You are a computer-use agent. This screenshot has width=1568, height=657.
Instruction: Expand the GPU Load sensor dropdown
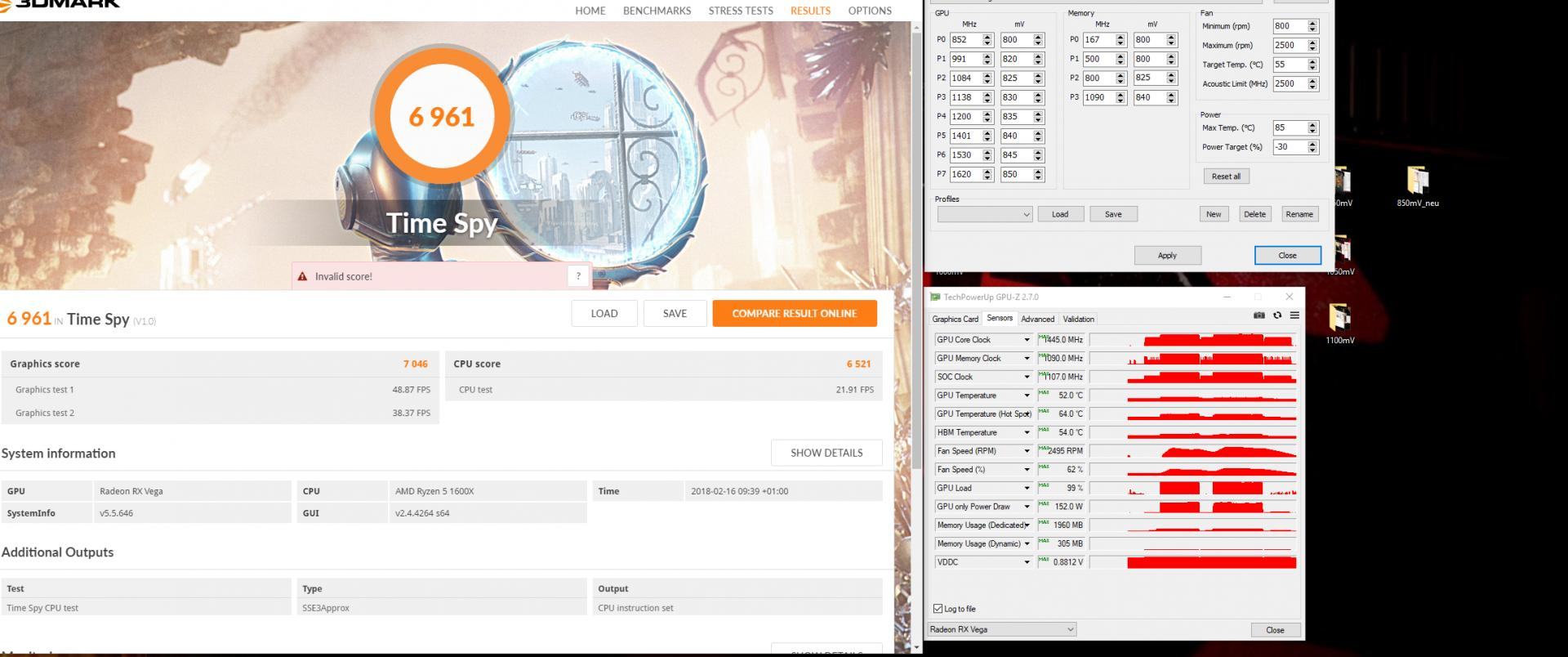click(1027, 489)
